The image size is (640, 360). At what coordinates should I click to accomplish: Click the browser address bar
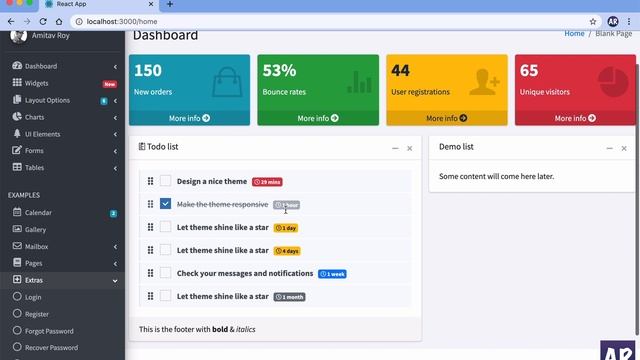(335, 22)
